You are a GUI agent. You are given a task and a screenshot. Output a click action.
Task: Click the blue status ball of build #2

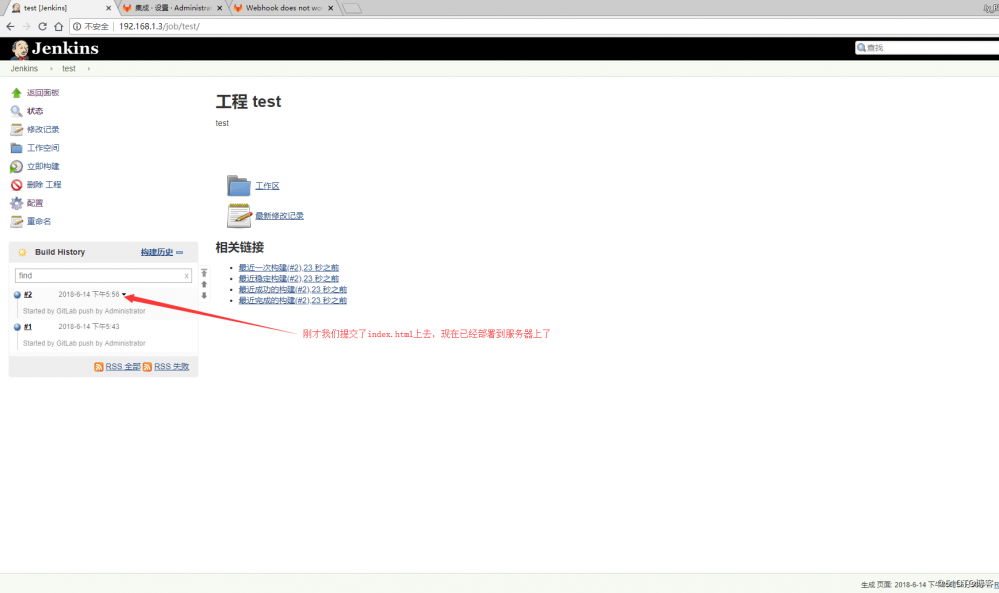tap(17, 295)
